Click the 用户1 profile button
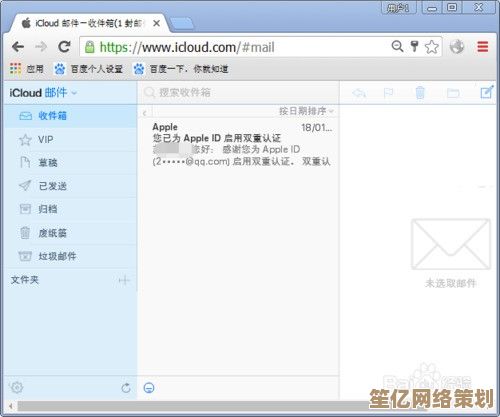This screenshot has width=500, height=417. [x=398, y=7]
